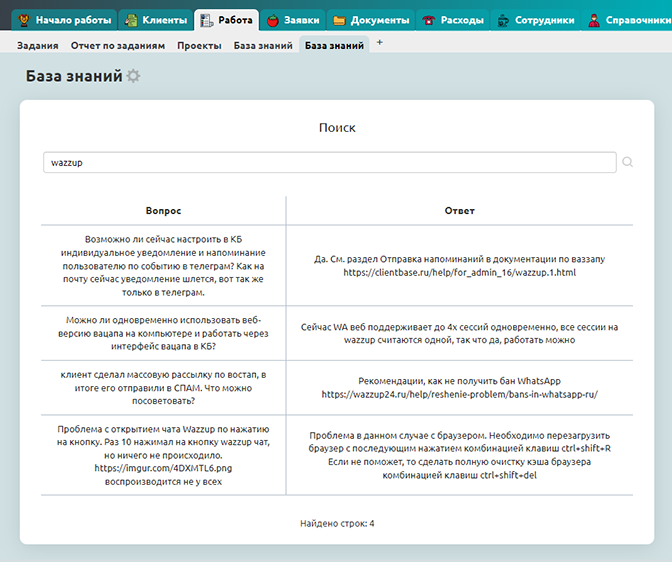Open the row with imgur.com screenshot link
This screenshot has height=562, width=672.
click(163, 454)
